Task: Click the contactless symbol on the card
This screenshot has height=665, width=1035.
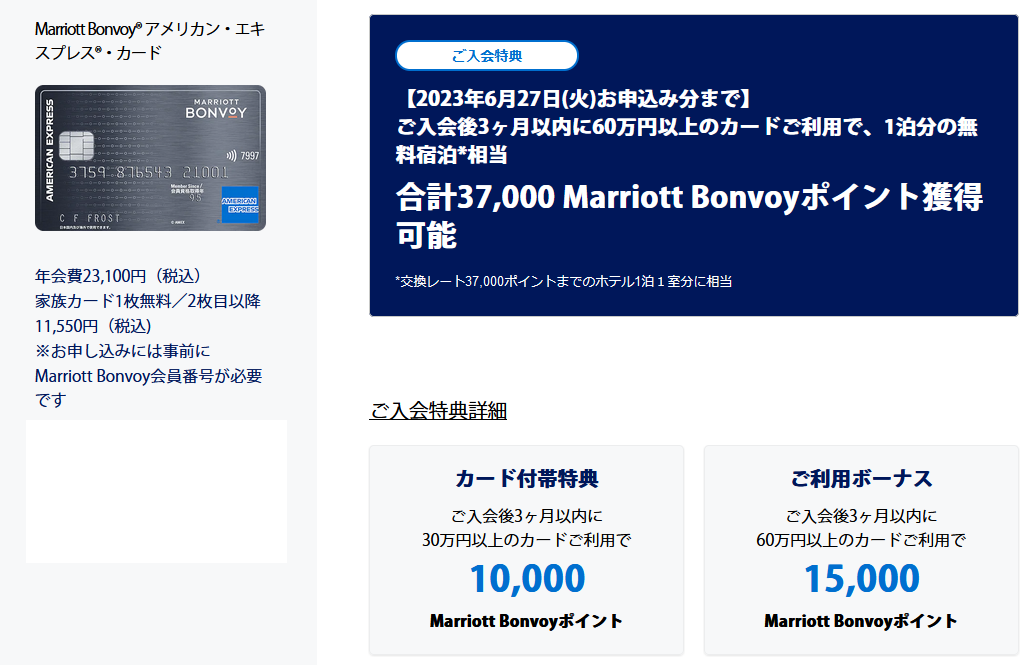Action: click(231, 156)
